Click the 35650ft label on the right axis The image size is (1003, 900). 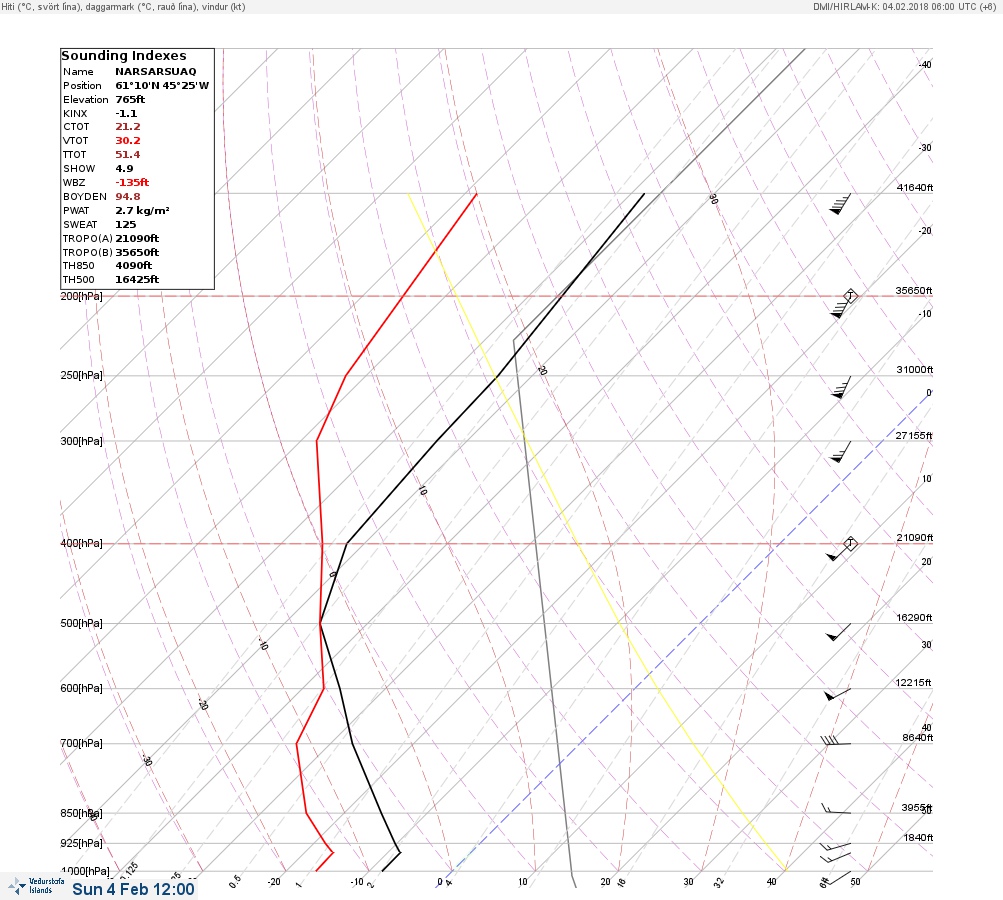(x=913, y=290)
